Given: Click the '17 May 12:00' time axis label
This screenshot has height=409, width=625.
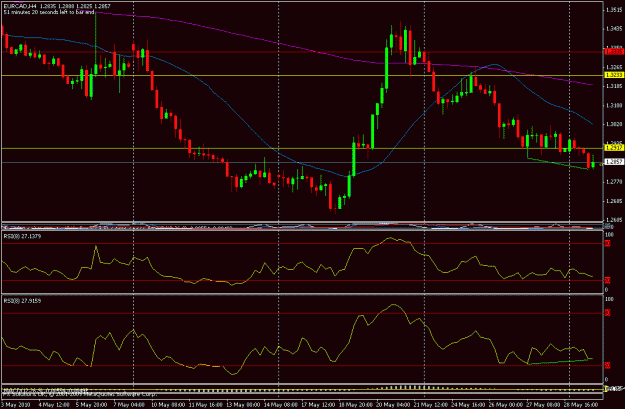Looking at the screenshot, I should coord(319,405).
